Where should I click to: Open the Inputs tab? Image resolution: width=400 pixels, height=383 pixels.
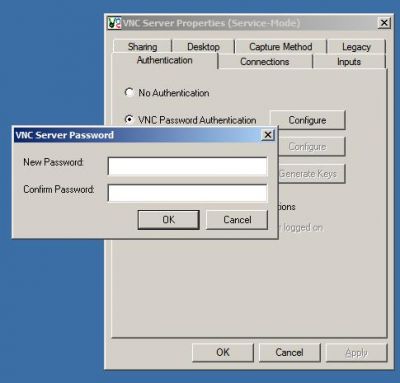[x=349, y=62]
